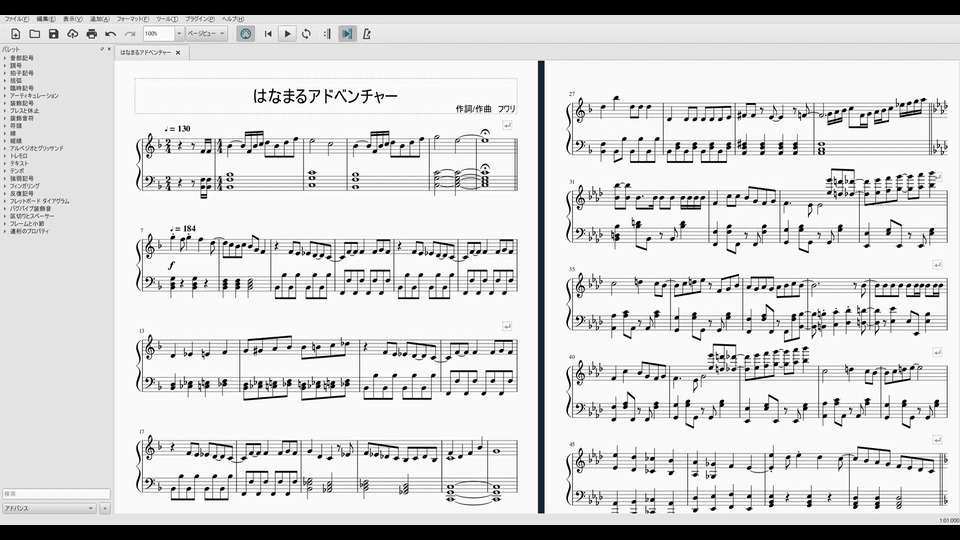Select the はなまるアドベンチャー score tab
Viewport: 960px width, 540px height.
(x=146, y=53)
